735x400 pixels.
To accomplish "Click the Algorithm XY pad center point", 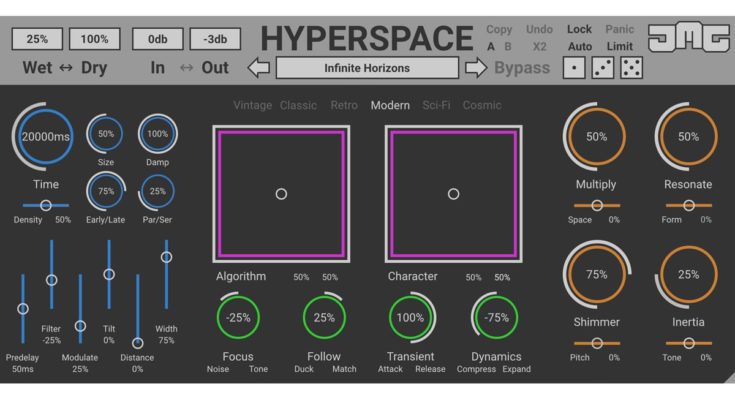I will [281, 194].
